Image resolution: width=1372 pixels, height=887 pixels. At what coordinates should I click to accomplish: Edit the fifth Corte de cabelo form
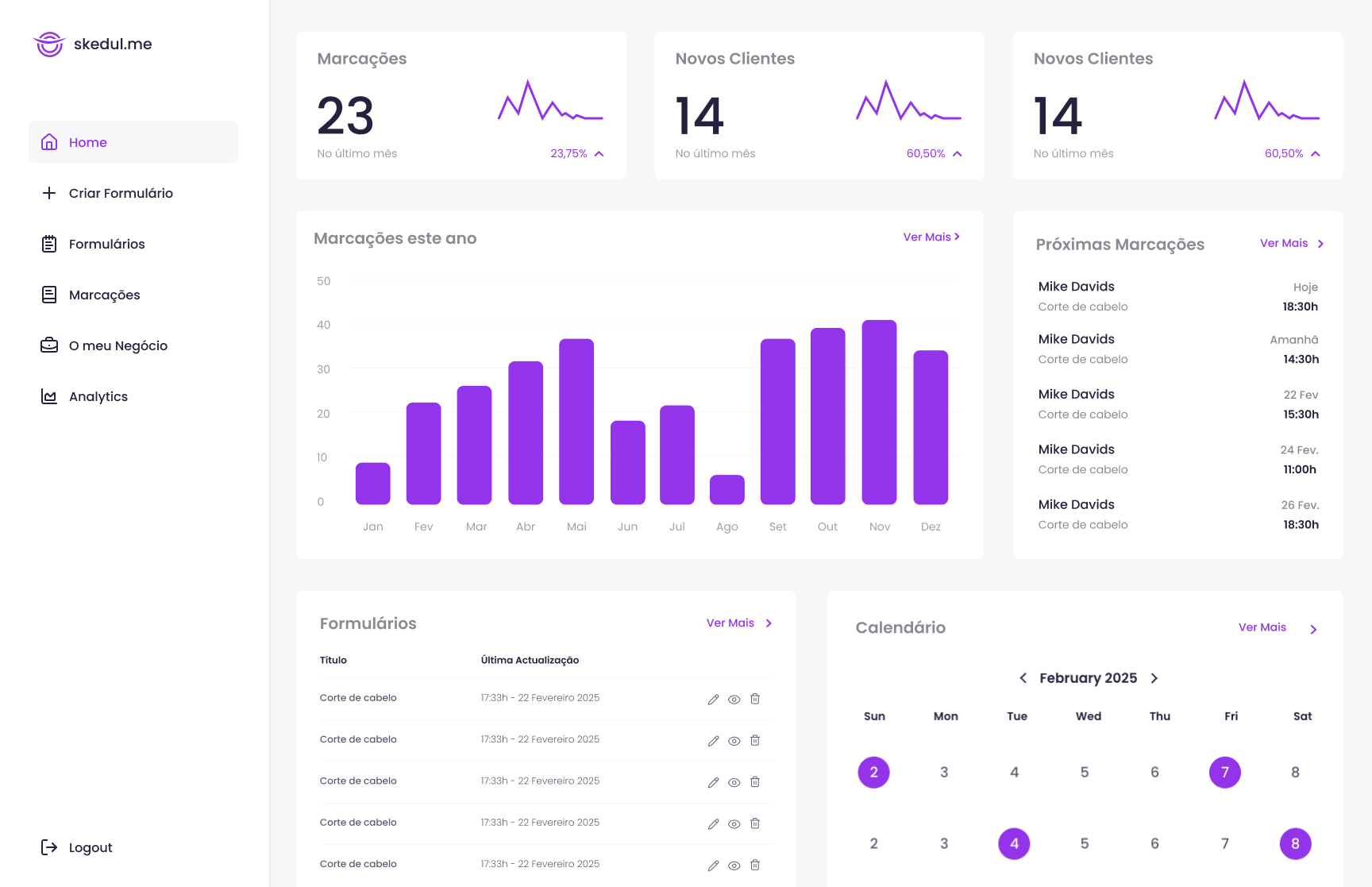pyautogui.click(x=713, y=866)
